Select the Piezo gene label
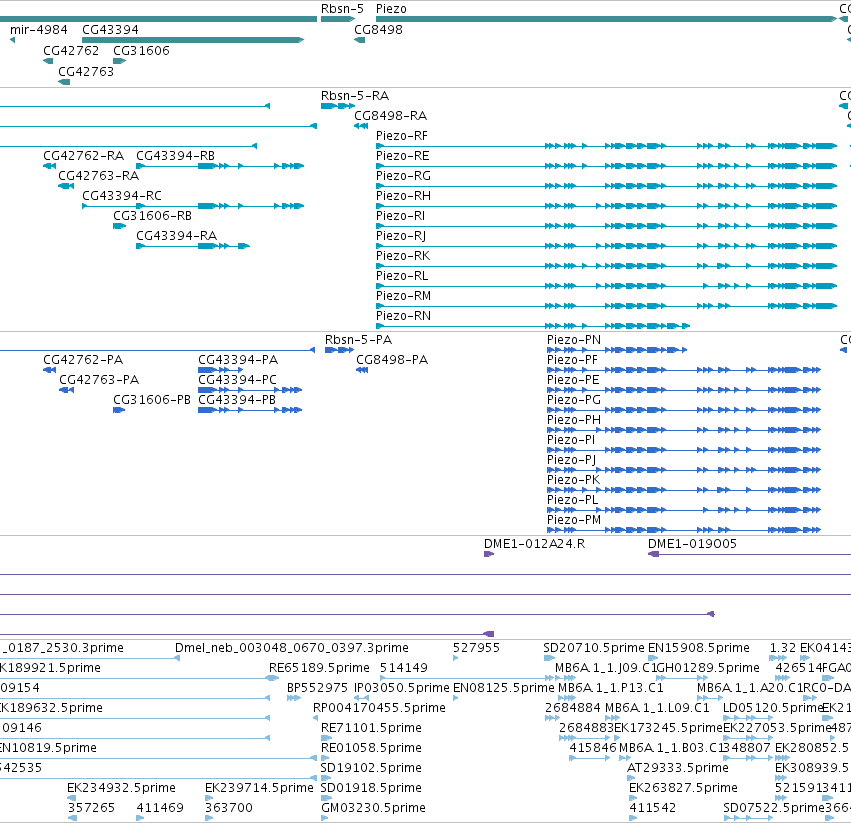Viewport: 851px width, 823px height. [391, 9]
